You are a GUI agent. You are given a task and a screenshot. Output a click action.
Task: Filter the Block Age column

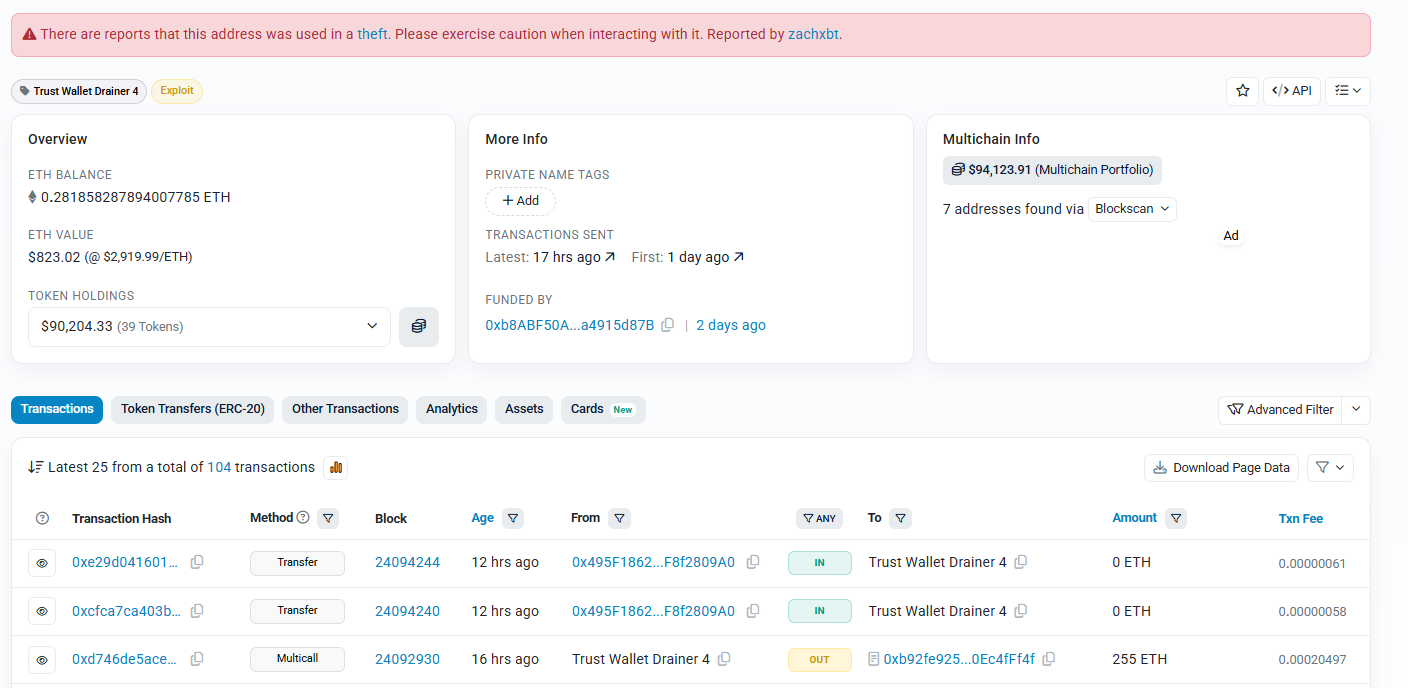513,518
